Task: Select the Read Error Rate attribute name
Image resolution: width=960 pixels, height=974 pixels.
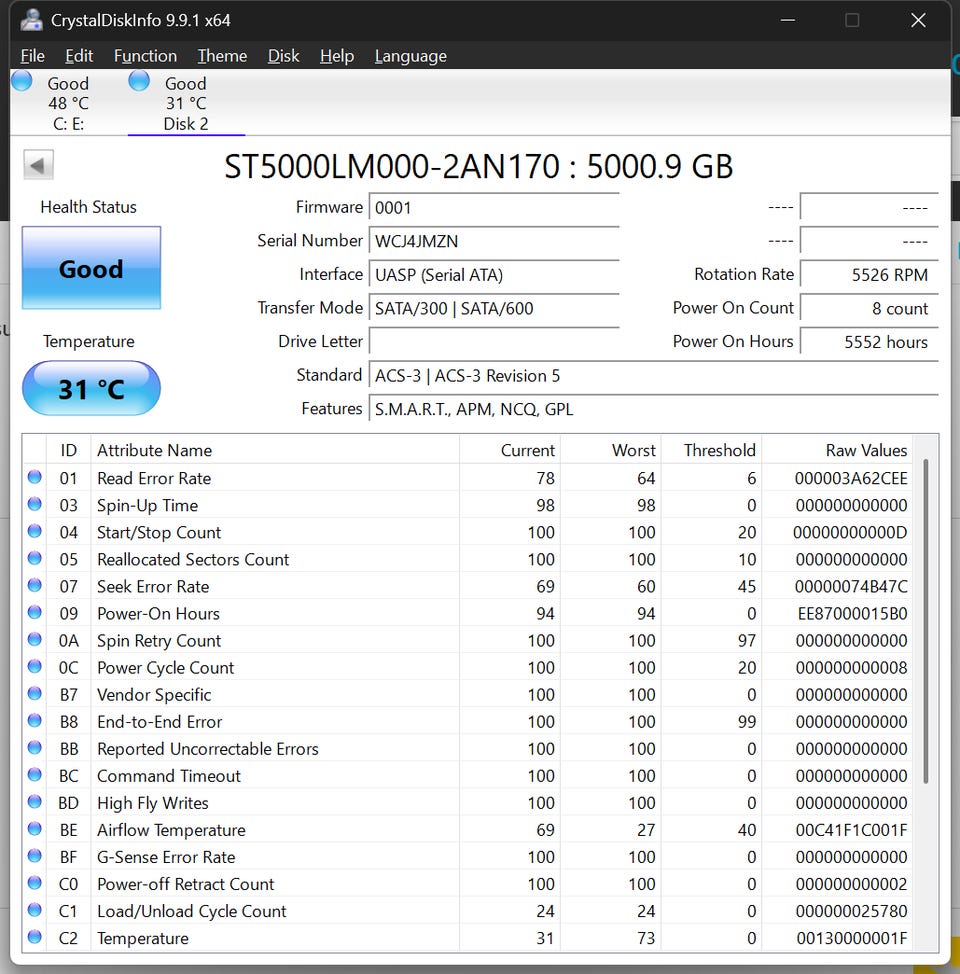Action: click(x=154, y=478)
